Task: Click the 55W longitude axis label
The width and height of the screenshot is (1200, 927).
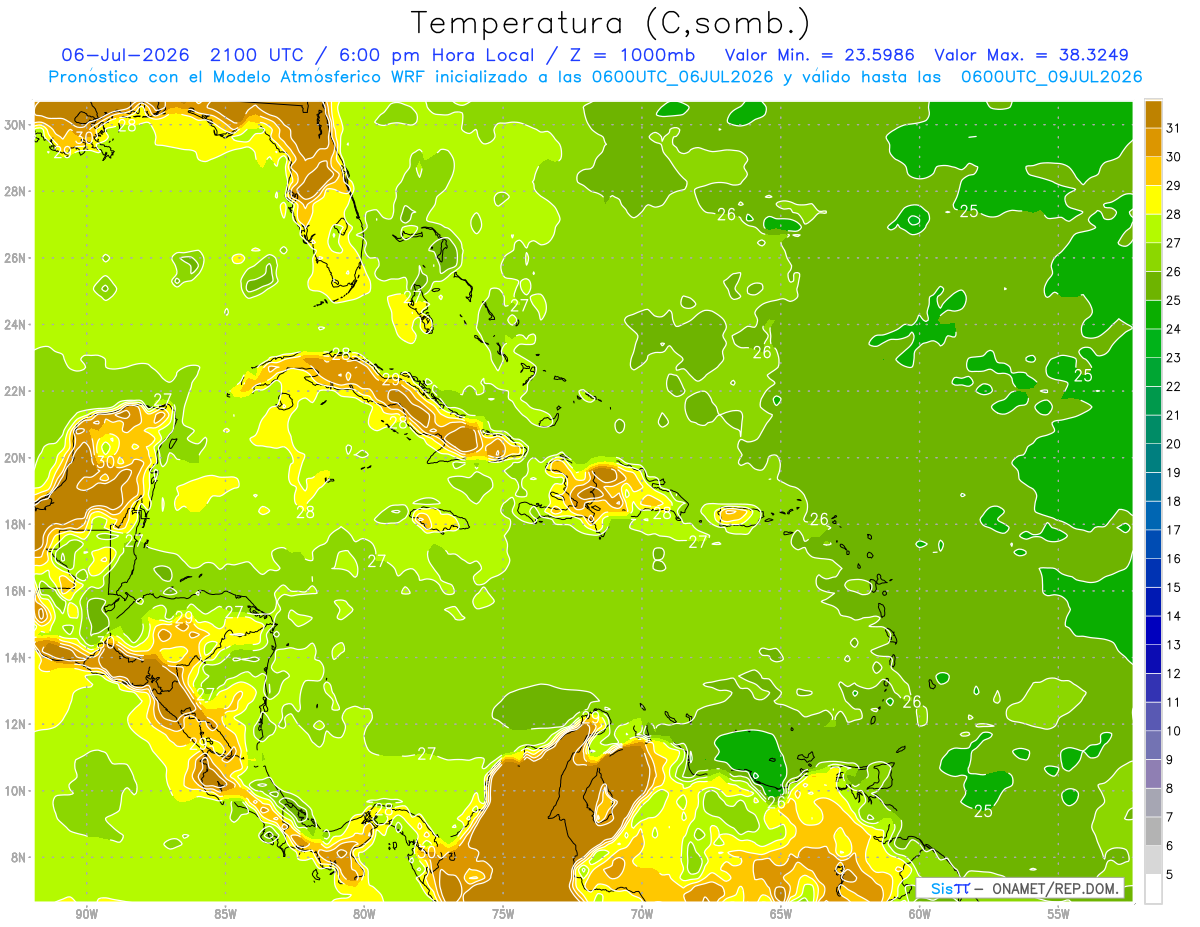Action: click(1059, 914)
